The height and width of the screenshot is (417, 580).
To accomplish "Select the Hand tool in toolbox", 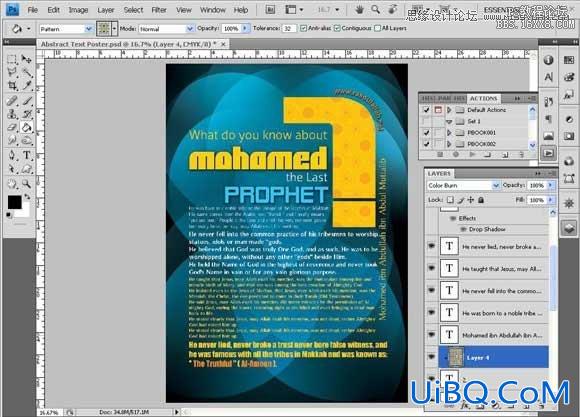I will 12,184.
